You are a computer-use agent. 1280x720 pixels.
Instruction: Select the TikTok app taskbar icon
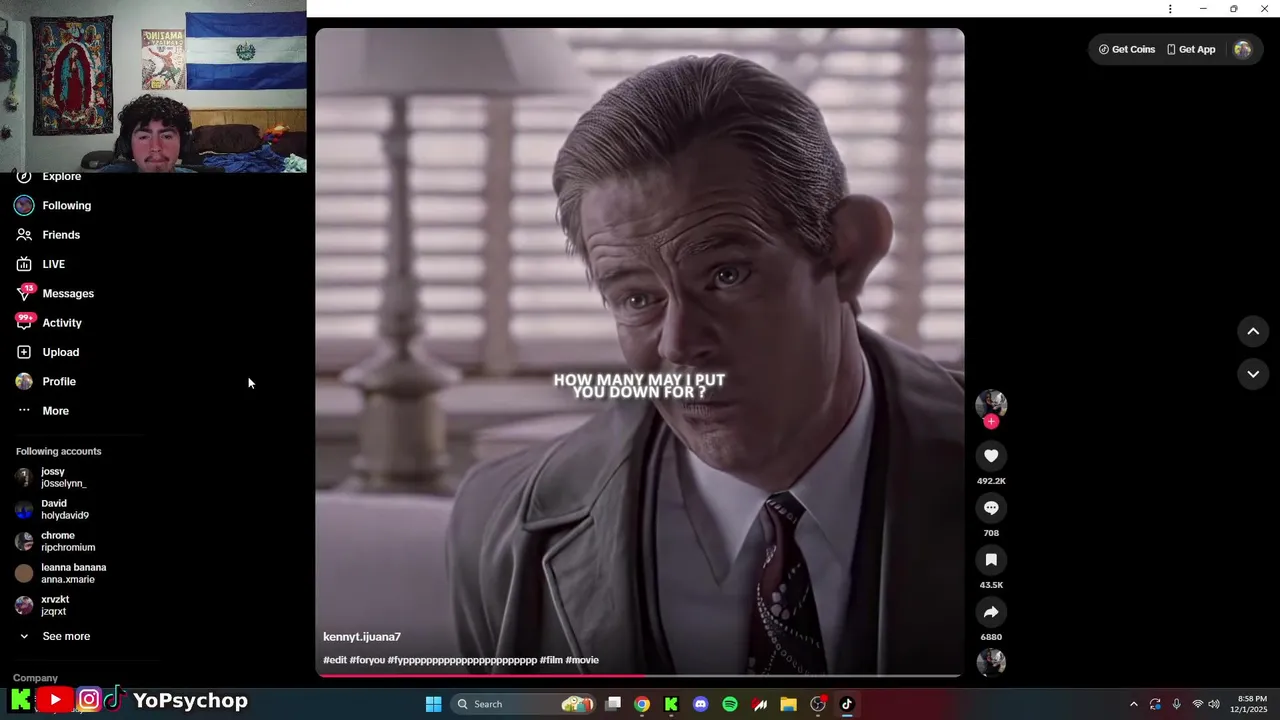(x=847, y=704)
